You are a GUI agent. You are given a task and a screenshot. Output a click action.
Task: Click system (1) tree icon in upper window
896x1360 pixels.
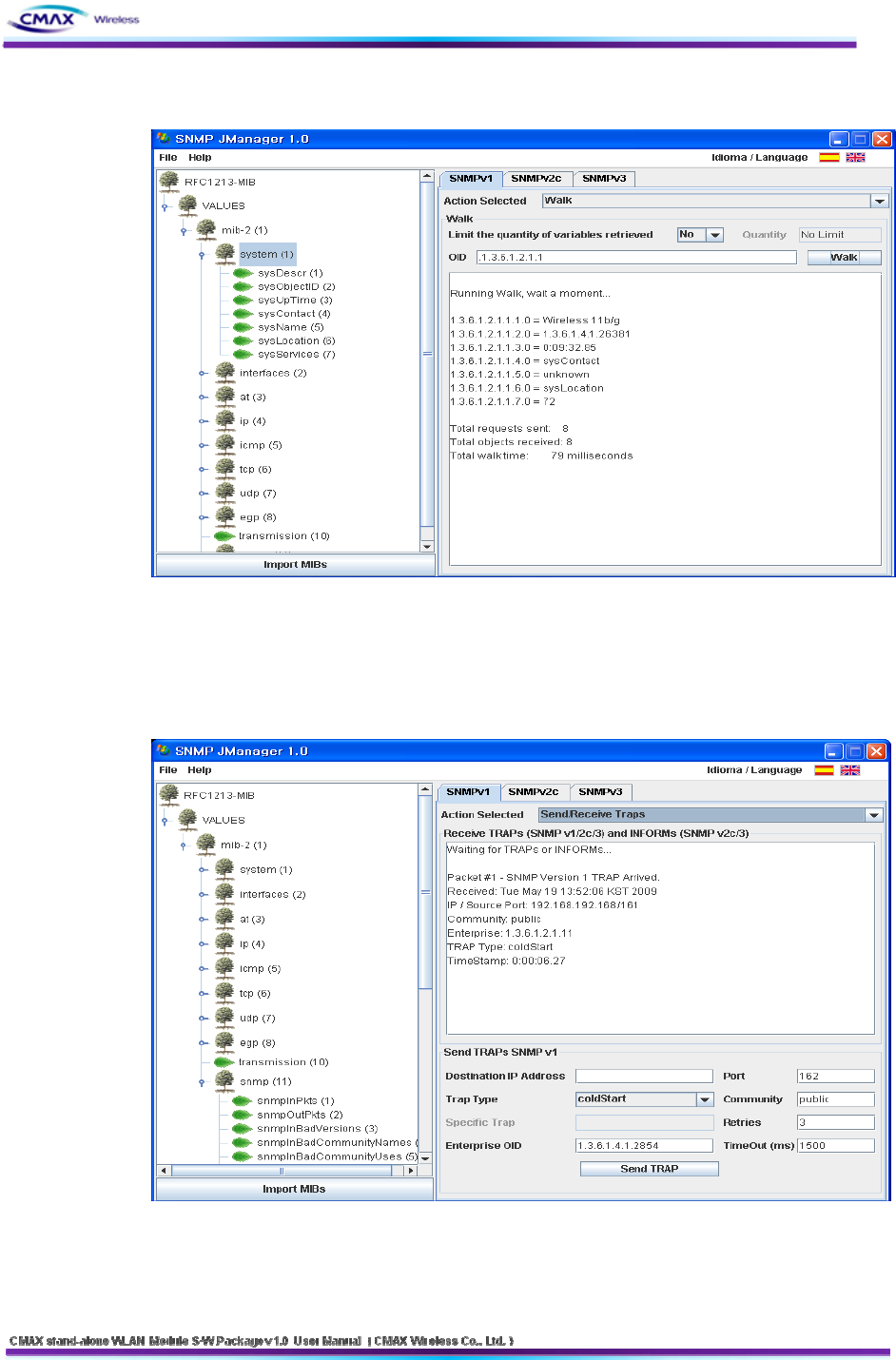225,254
